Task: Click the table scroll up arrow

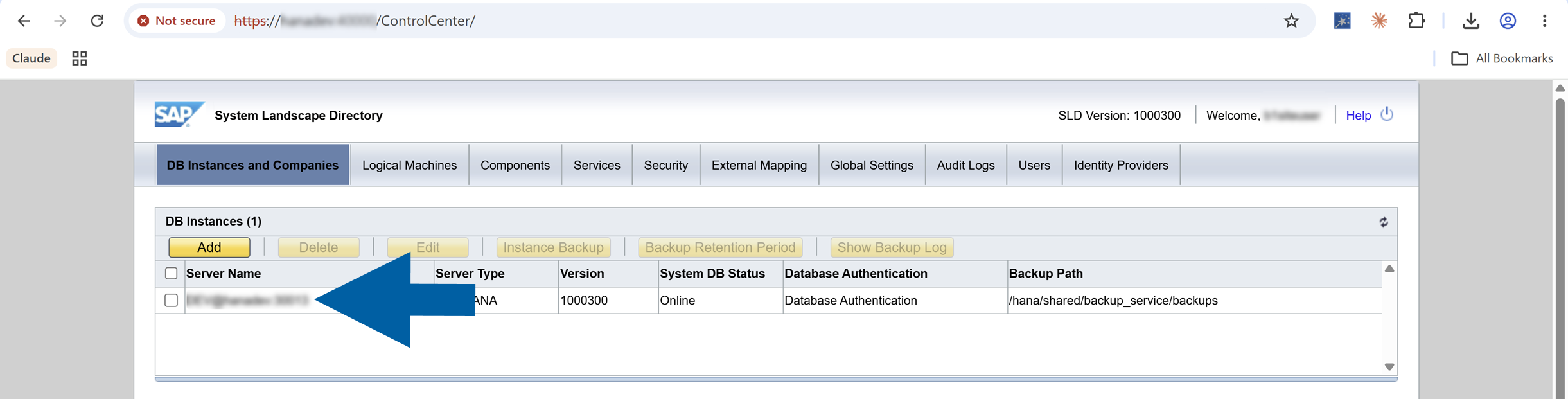Action: 1389,269
